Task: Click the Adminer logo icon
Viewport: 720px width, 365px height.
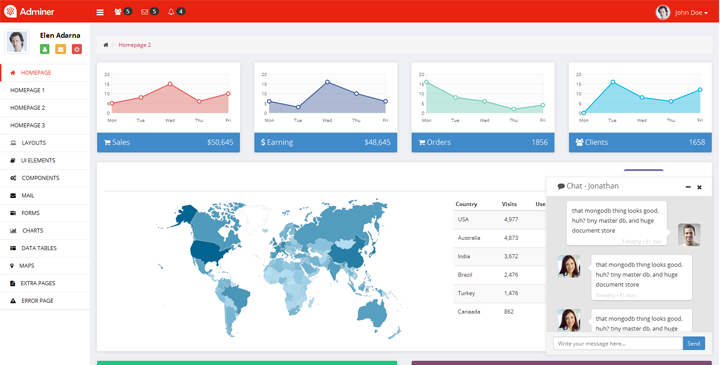Action: (10, 11)
